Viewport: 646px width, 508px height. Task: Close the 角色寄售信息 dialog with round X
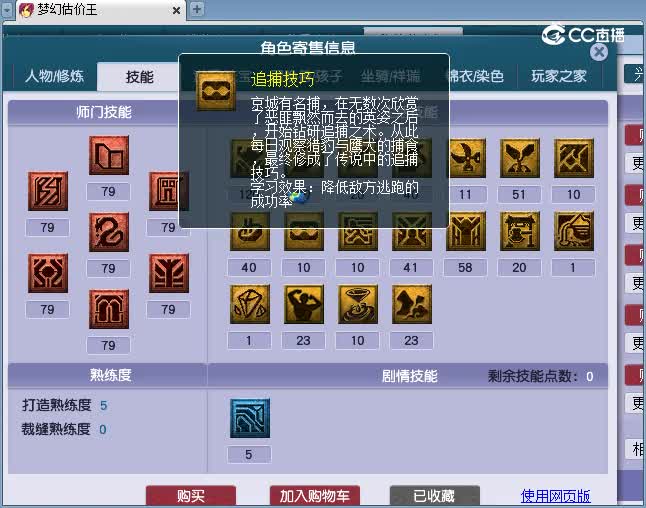point(599,52)
